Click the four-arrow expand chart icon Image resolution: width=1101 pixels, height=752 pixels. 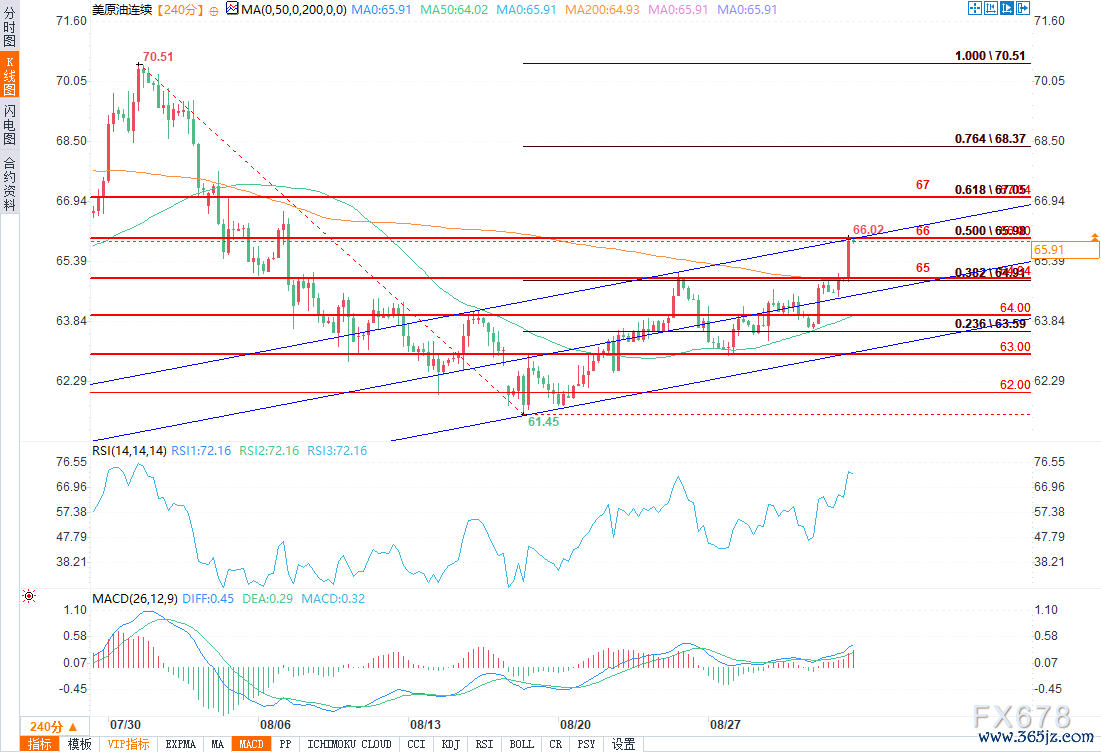click(975, 9)
